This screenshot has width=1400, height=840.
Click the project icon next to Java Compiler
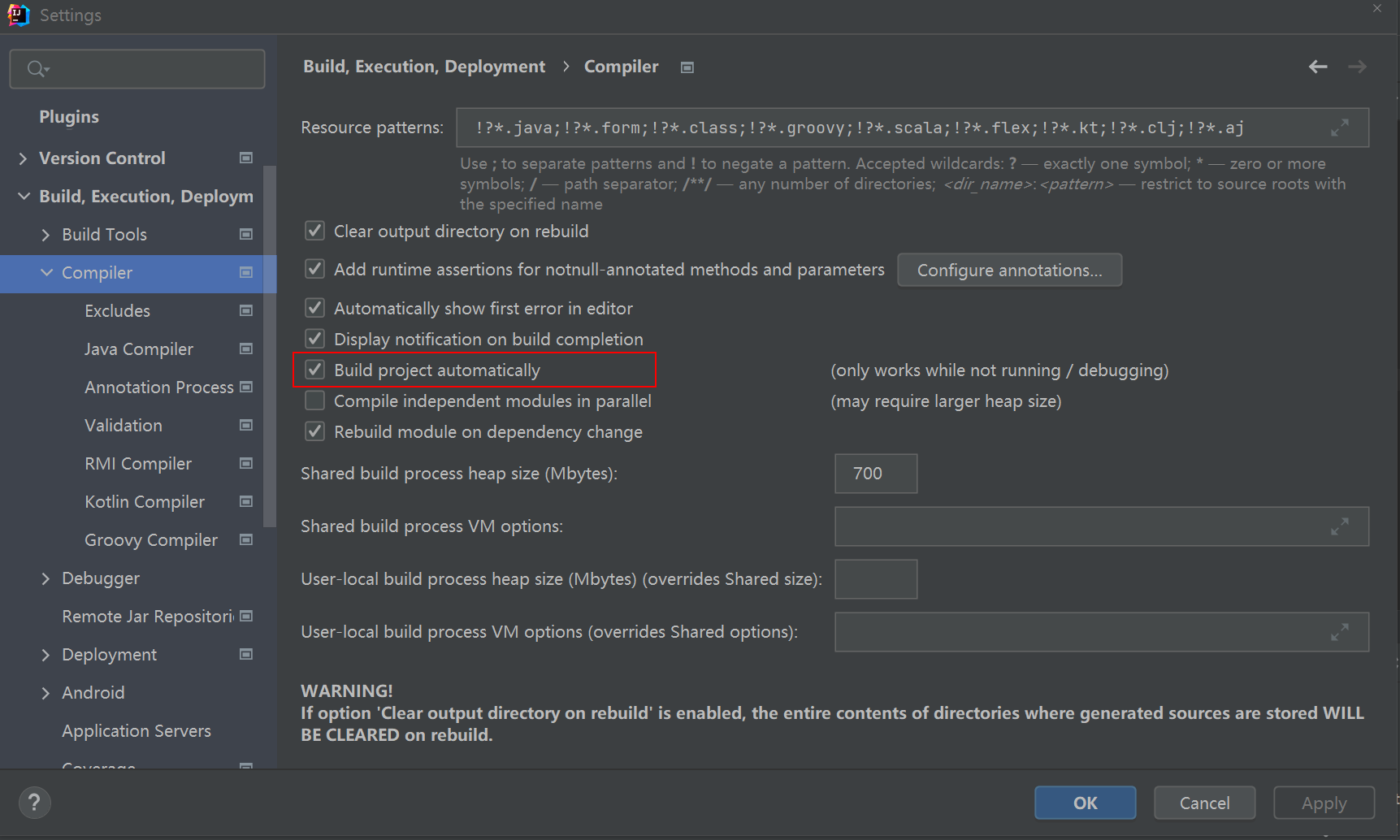tap(246, 349)
